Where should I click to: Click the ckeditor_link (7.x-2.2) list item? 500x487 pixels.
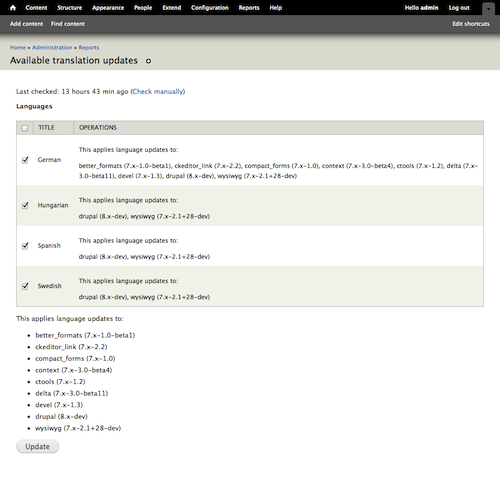pos(71,347)
